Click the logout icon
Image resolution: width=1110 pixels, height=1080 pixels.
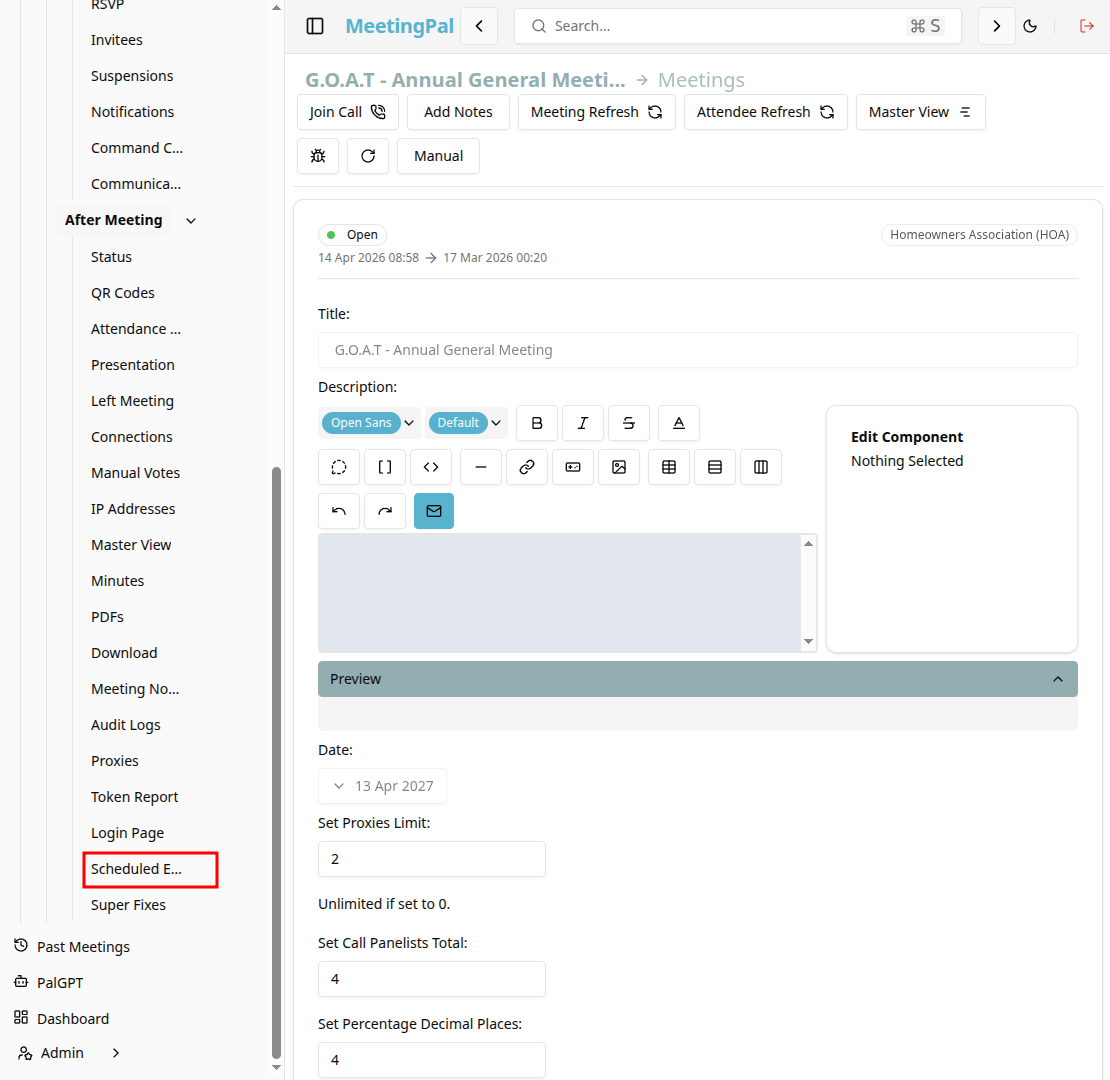pyautogui.click(x=1087, y=26)
